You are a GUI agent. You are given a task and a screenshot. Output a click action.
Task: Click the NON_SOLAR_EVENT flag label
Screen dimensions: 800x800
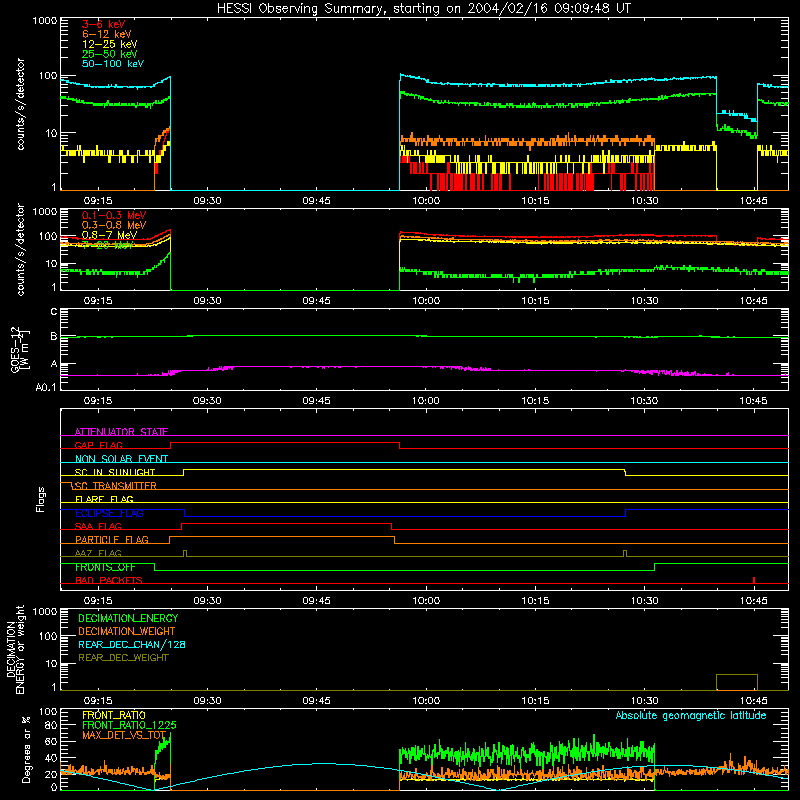[x=121, y=459]
